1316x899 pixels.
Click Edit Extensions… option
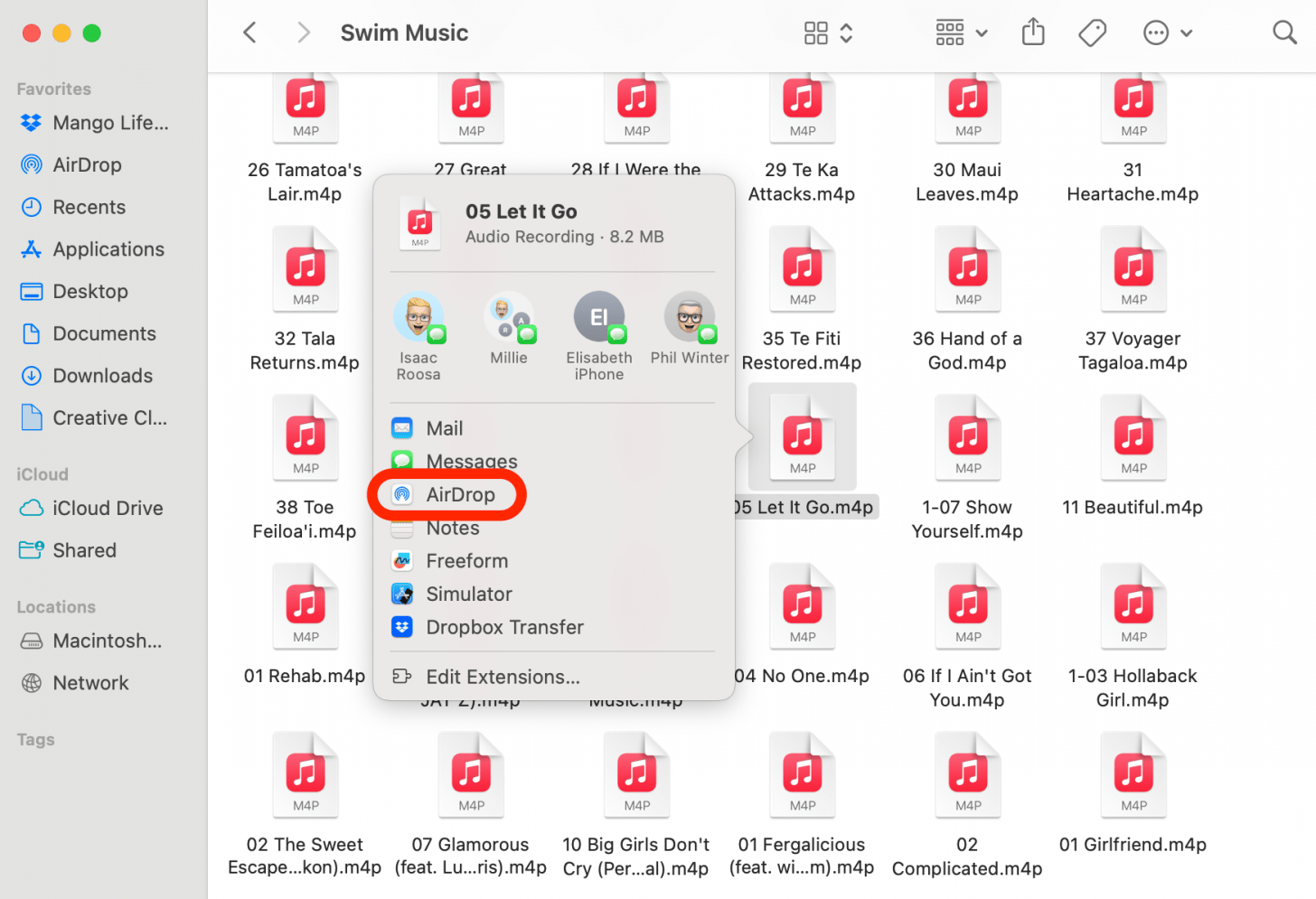tap(503, 677)
